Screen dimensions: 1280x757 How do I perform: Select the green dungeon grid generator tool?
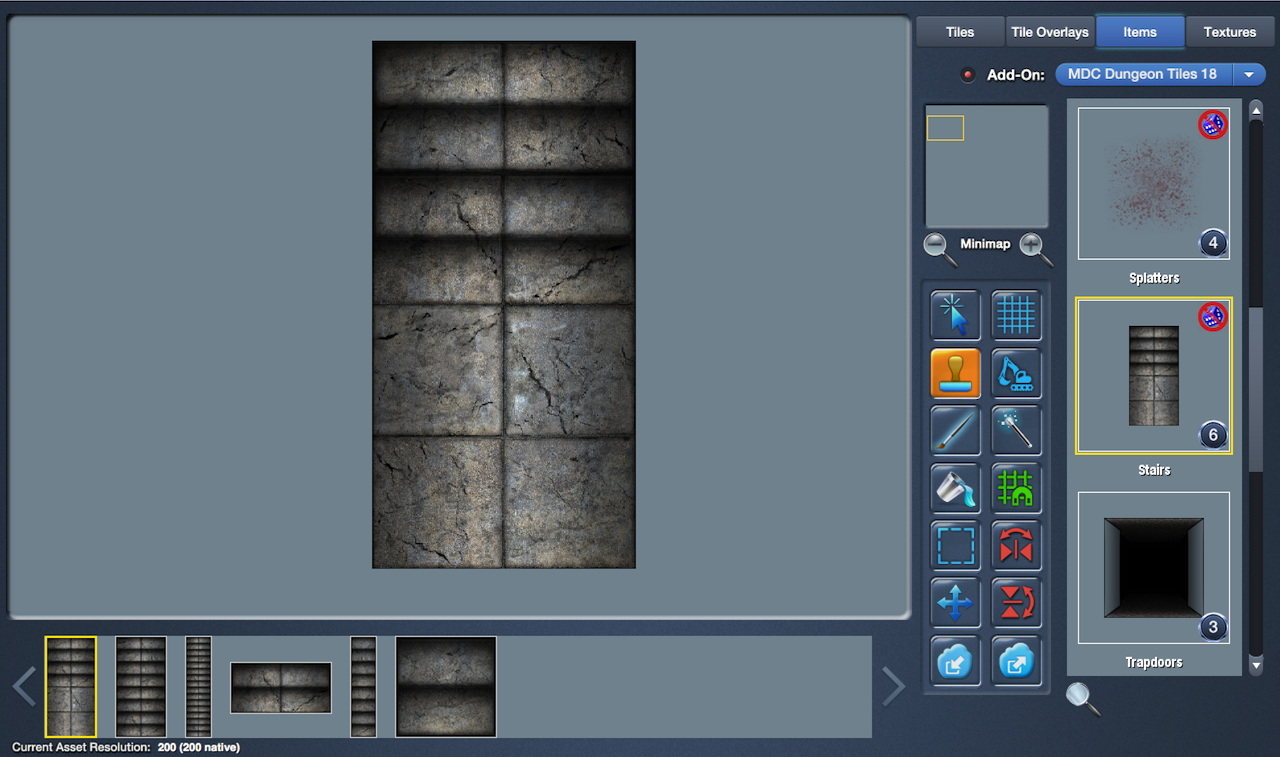1016,488
